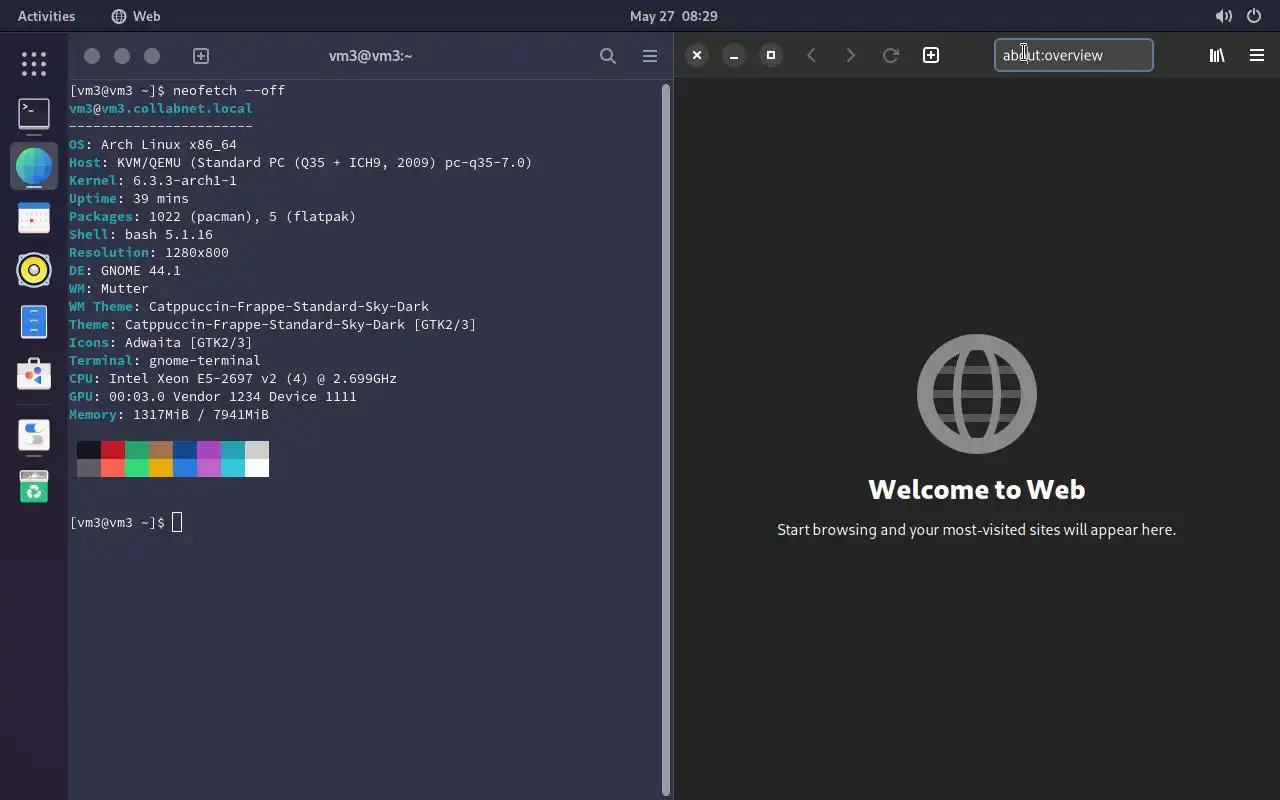Viewport: 1280px width, 800px height.
Task: Click the 'neofetch --off' command text
Action: coord(229,90)
